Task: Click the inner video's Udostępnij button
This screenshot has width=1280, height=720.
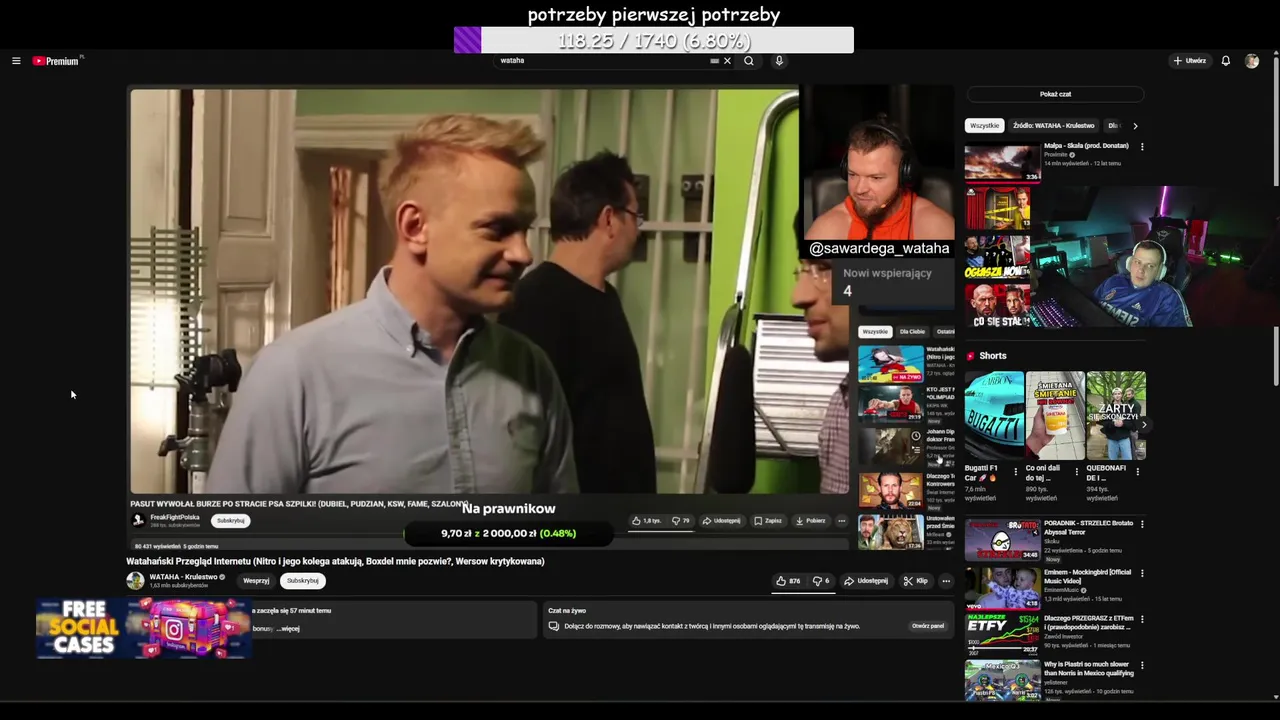Action: 721,521
